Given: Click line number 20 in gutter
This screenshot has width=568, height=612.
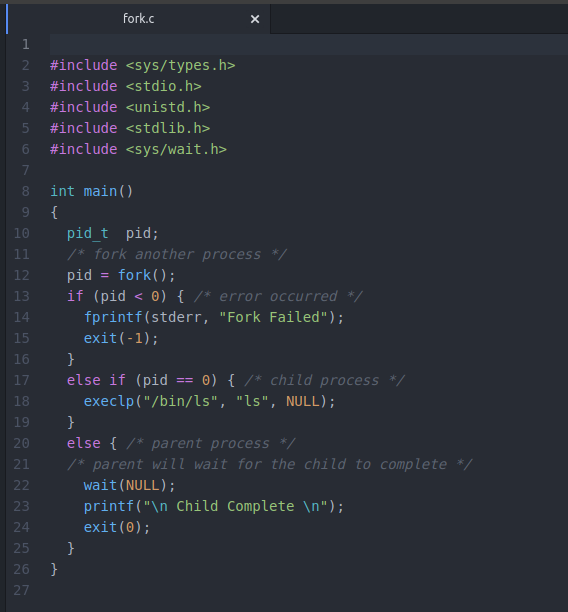Looking at the screenshot, I should tap(21, 444).
